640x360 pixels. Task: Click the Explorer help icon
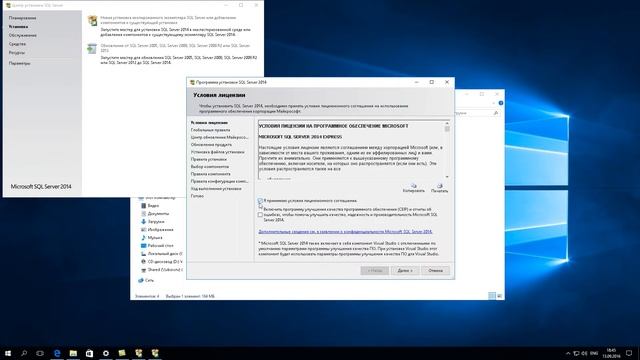tap(501, 103)
